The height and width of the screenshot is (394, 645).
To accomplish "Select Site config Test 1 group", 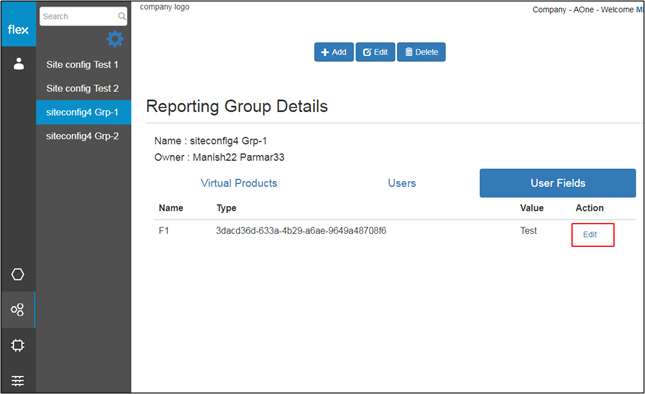I will pos(84,65).
